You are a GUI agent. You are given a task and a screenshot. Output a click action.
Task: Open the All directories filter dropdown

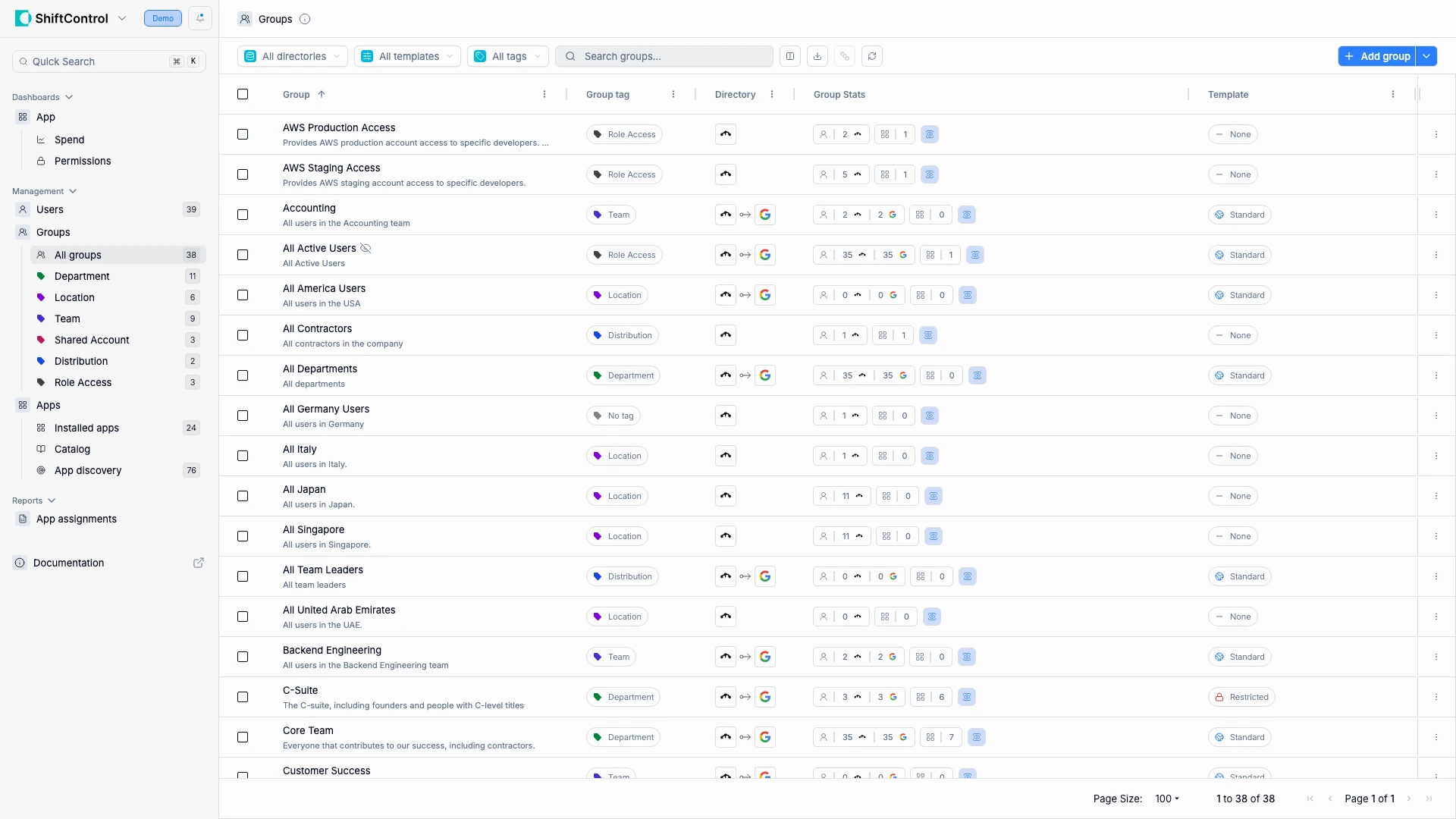click(293, 56)
